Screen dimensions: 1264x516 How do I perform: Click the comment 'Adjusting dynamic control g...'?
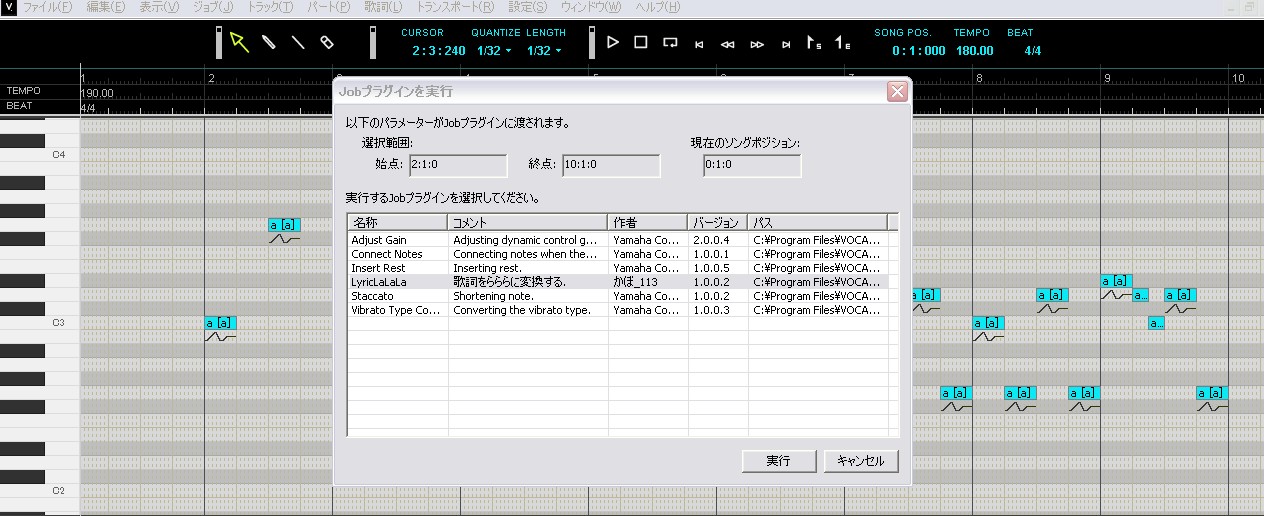tap(525, 240)
